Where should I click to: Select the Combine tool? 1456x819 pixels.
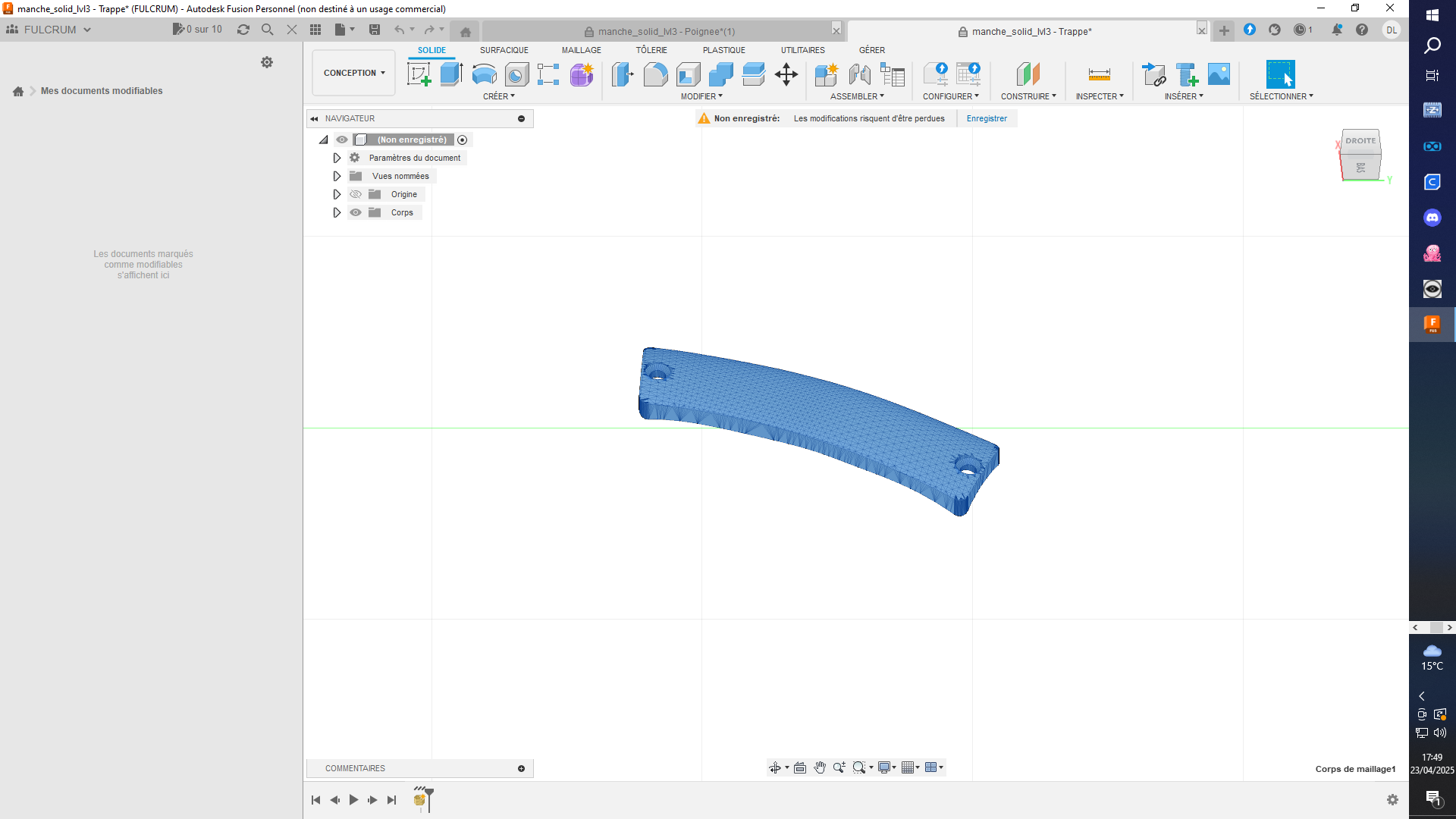pyautogui.click(x=721, y=74)
